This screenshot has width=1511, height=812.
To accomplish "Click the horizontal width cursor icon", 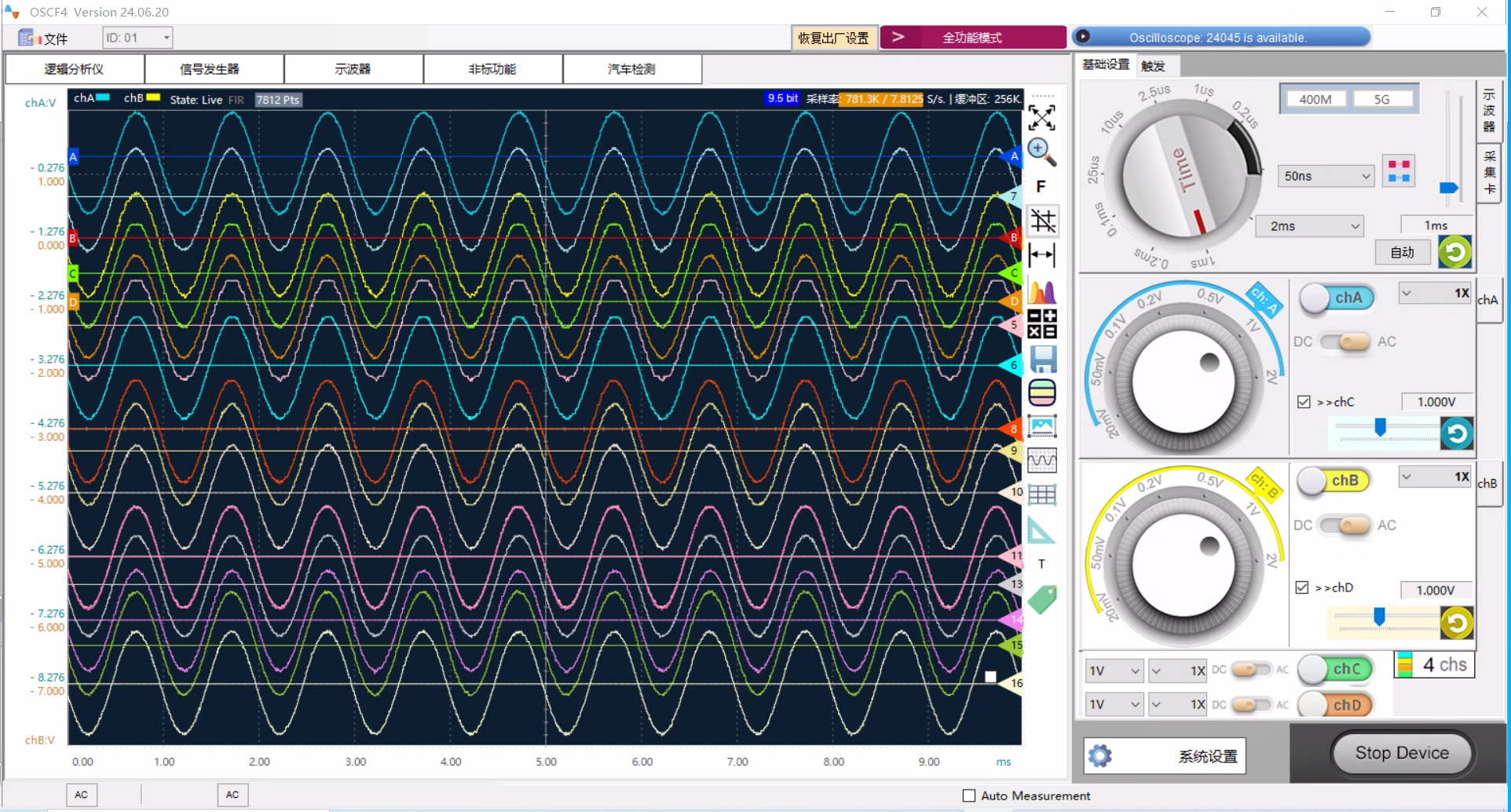I will (1041, 254).
